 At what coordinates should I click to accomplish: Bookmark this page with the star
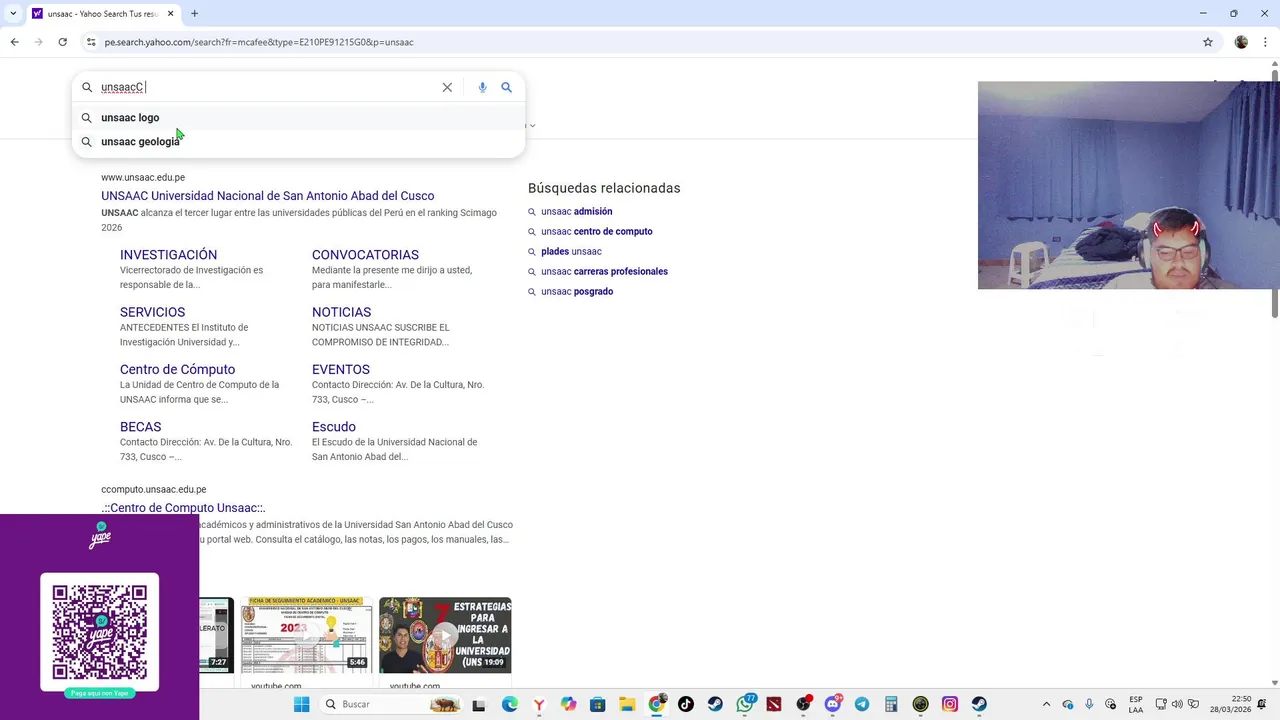pos(1208,42)
